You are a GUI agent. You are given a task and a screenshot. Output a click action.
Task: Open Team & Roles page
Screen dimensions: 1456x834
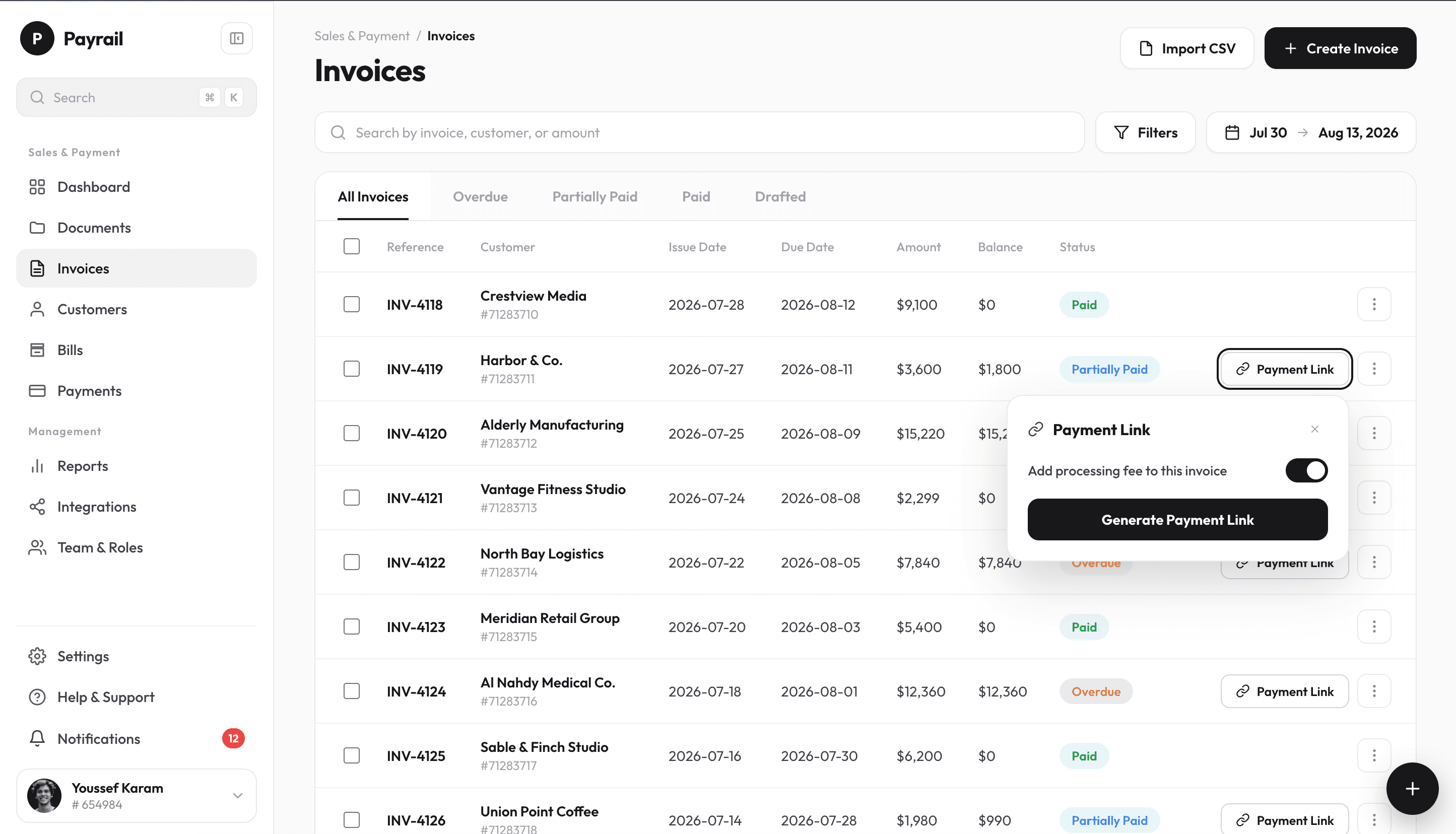137,547
